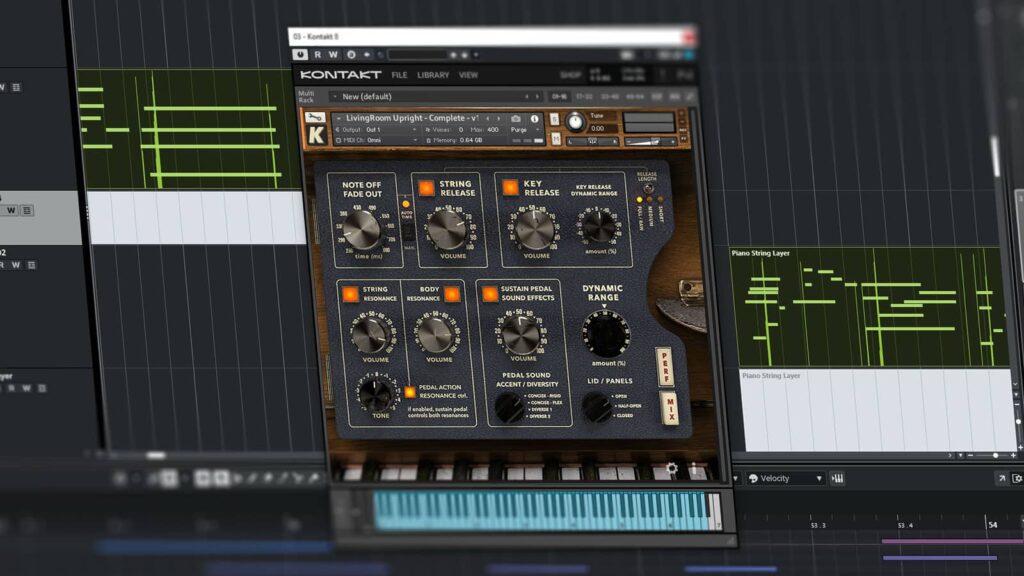Open the Purge dropdown menu
The image size is (1024, 576).
(520, 130)
